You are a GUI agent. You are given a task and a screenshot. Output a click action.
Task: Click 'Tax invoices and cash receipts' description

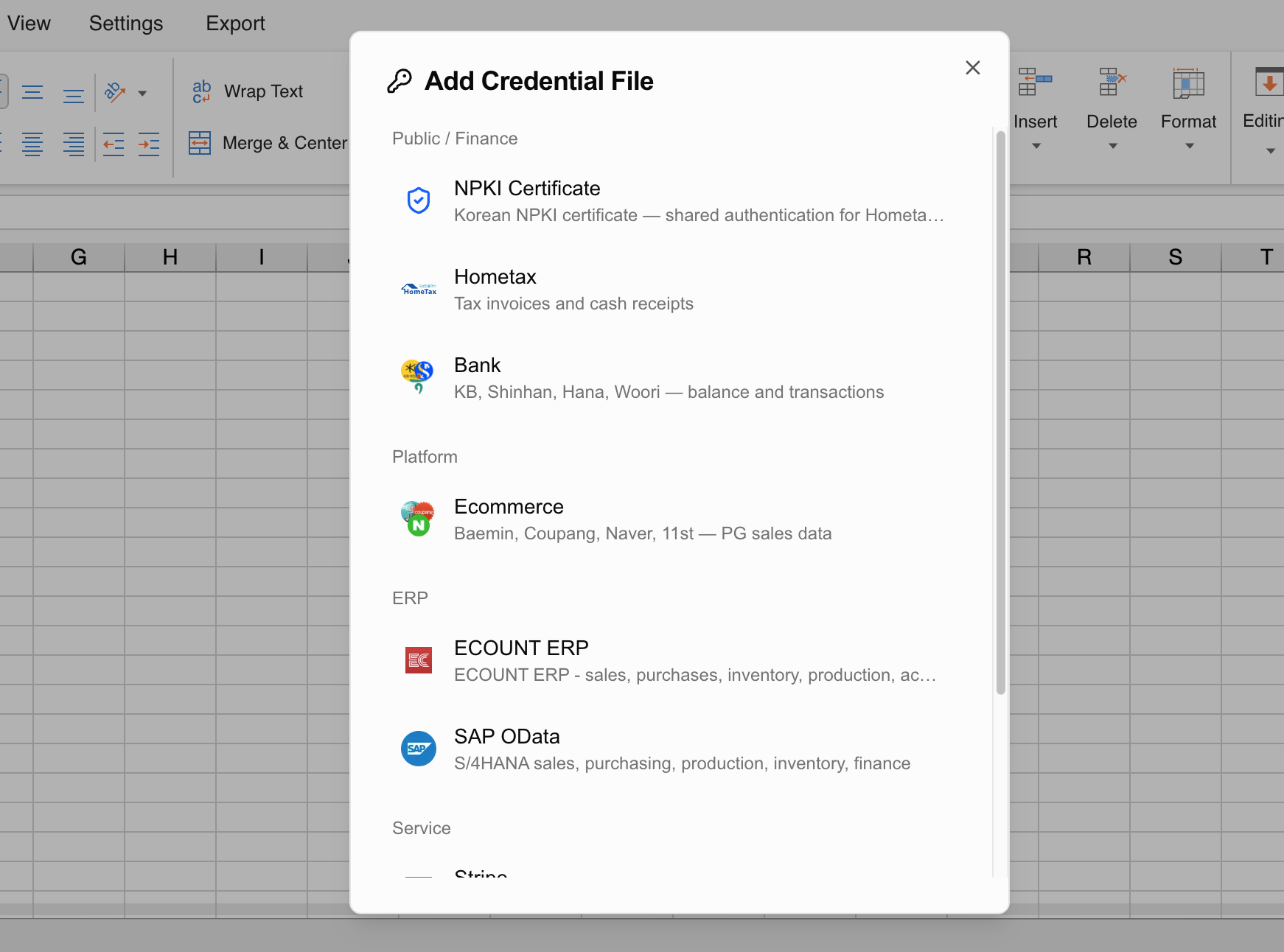point(573,304)
